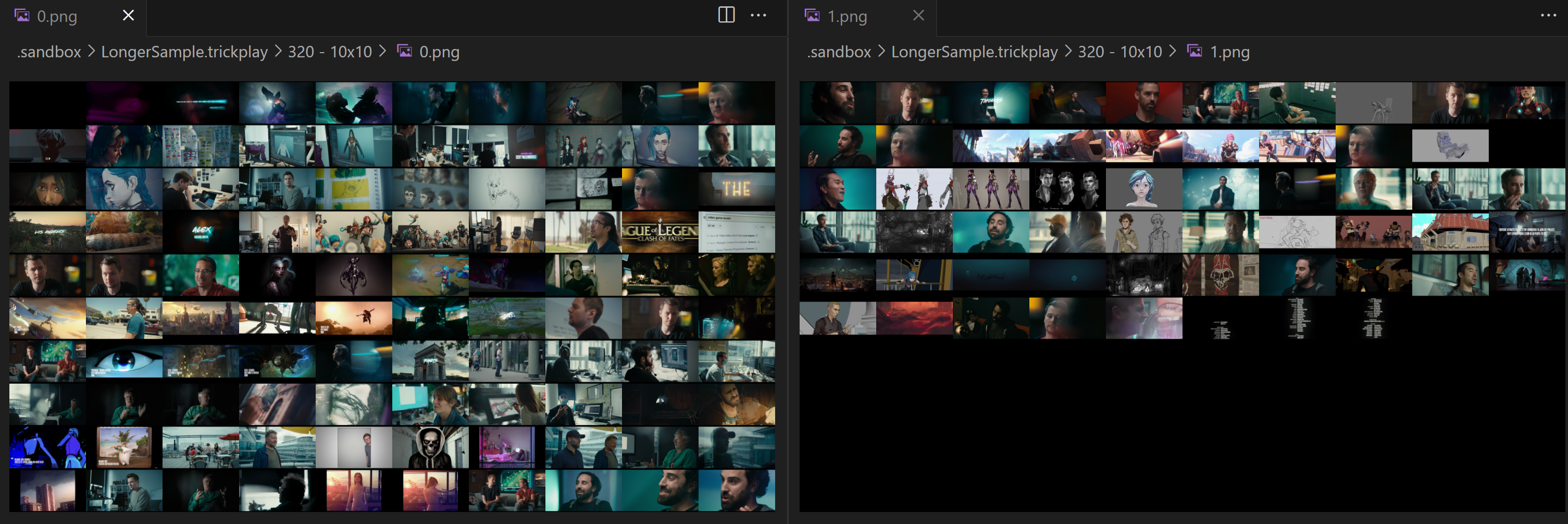The image size is (1568, 524).
Task: Click LongerSample.trickplay in left breadcrumb
Action: (x=184, y=52)
